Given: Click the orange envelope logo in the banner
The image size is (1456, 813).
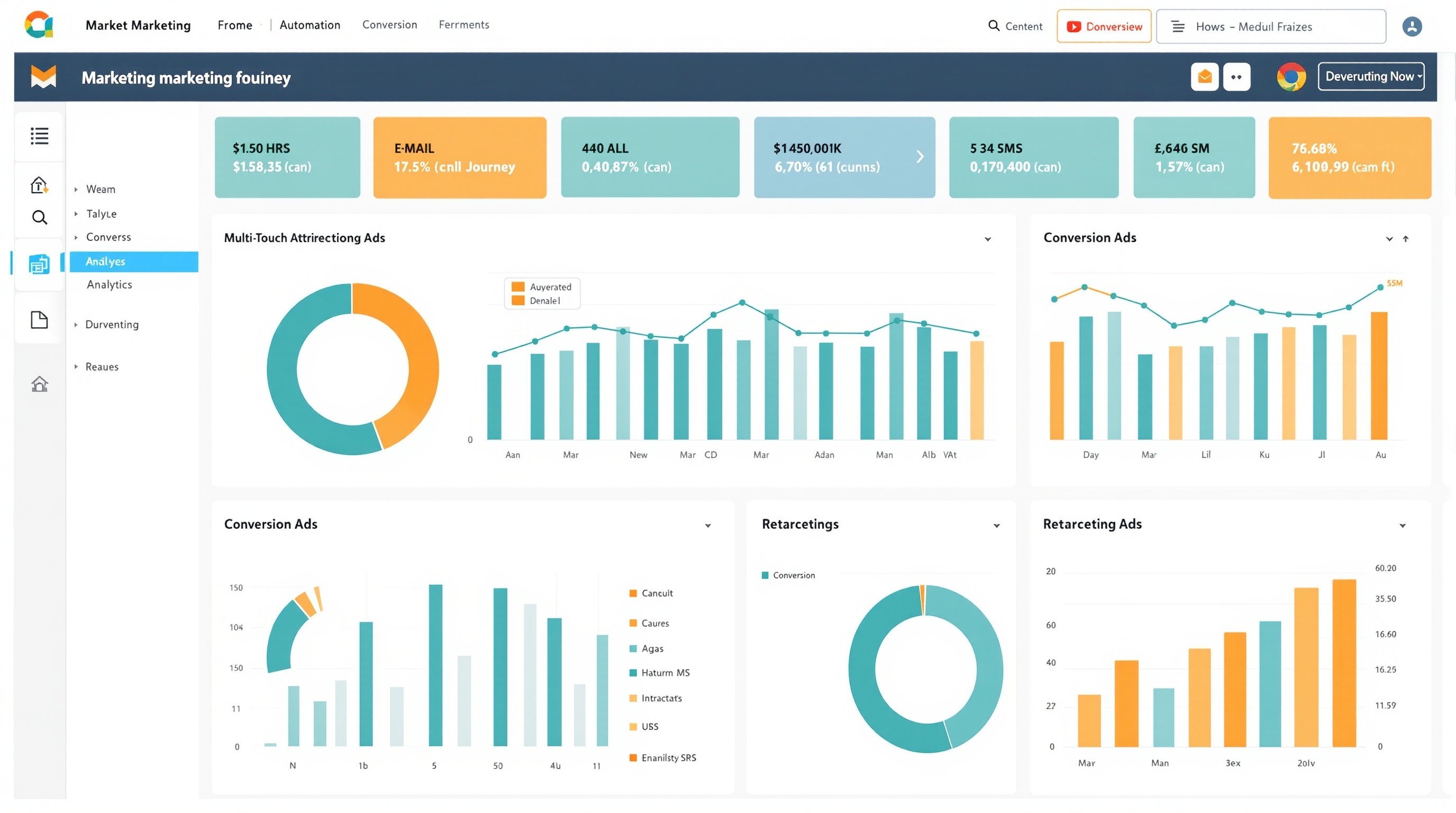Looking at the screenshot, I should point(43,77).
